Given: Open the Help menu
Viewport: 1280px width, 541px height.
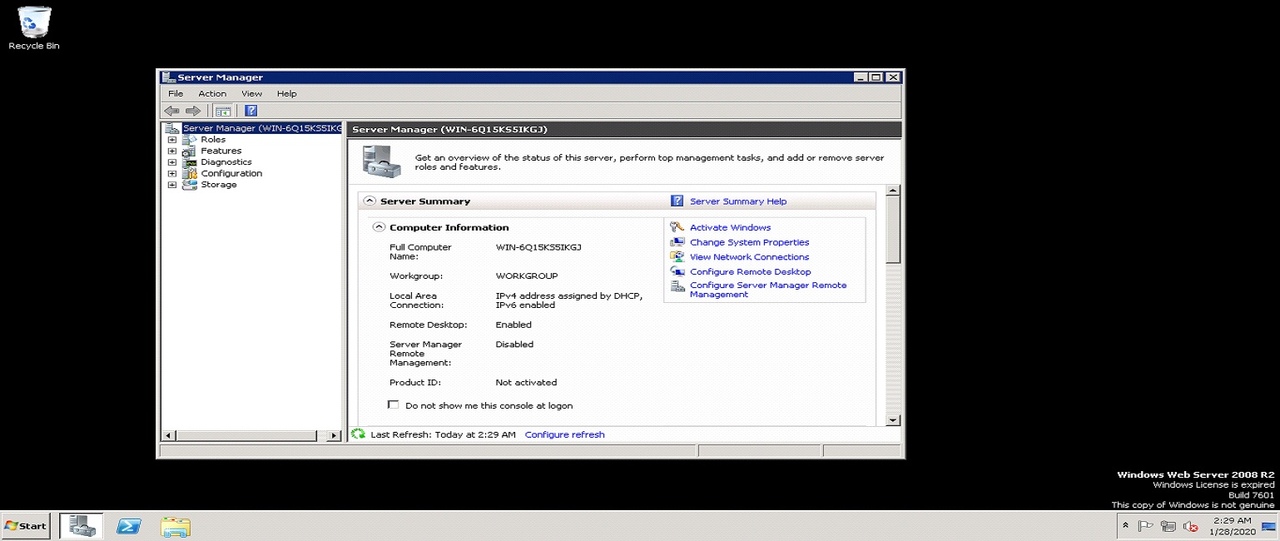Looking at the screenshot, I should 287,94.
